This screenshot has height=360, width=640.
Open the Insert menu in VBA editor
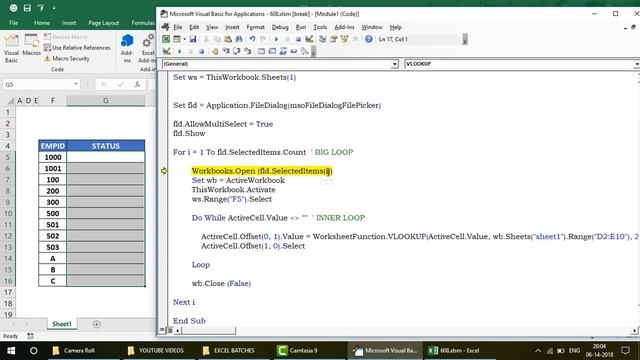point(232,27)
